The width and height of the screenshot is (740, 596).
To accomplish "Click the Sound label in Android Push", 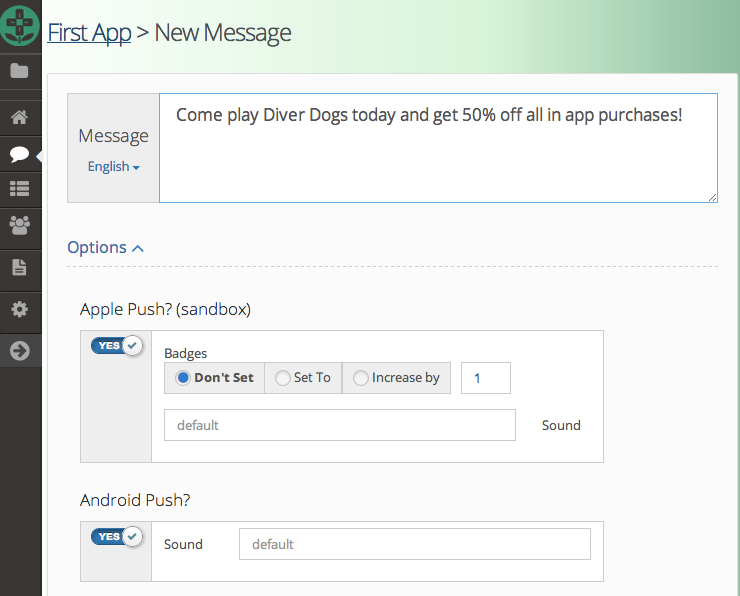I will tap(183, 544).
